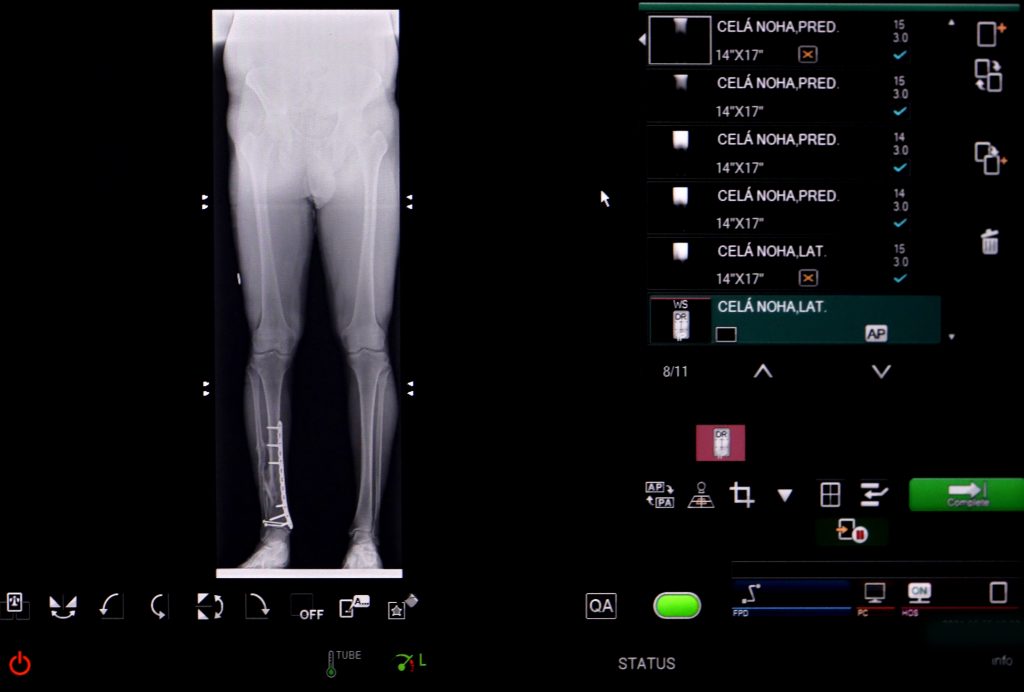
Task: Click the red power icon
Action: click(x=20, y=663)
